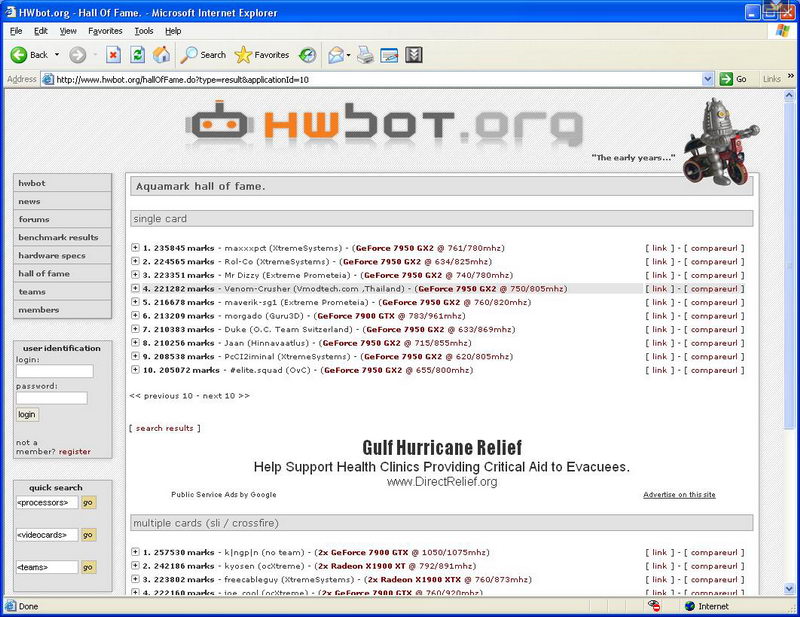Image resolution: width=800 pixels, height=617 pixels.
Task: Focus the password input field
Action: coord(52,398)
